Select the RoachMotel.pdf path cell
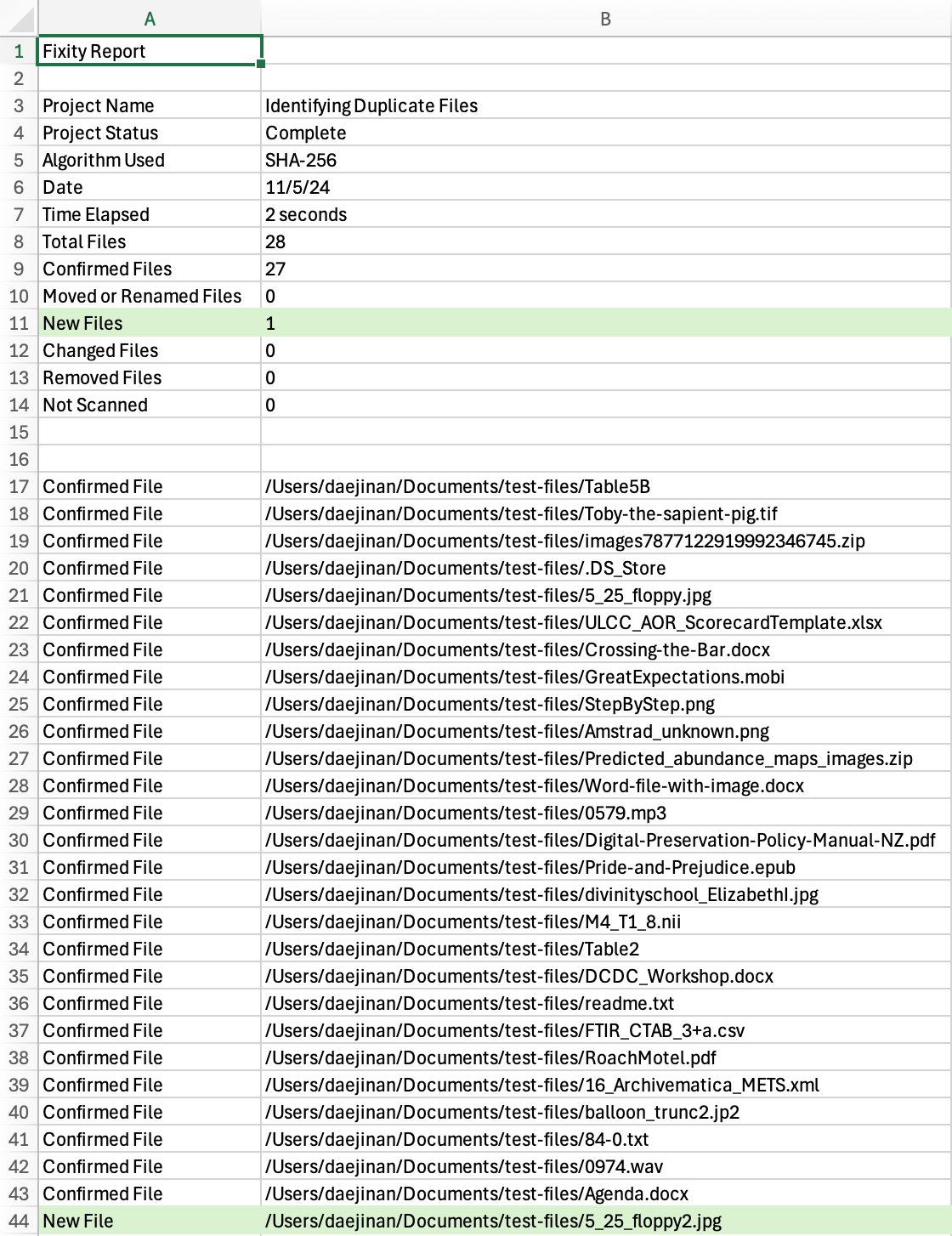This screenshot has height=1236, width=952. [606, 1057]
